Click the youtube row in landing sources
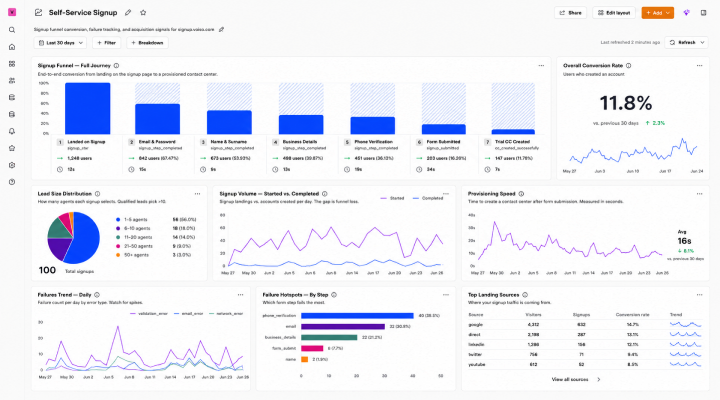720x400 pixels. pyautogui.click(x=585, y=365)
